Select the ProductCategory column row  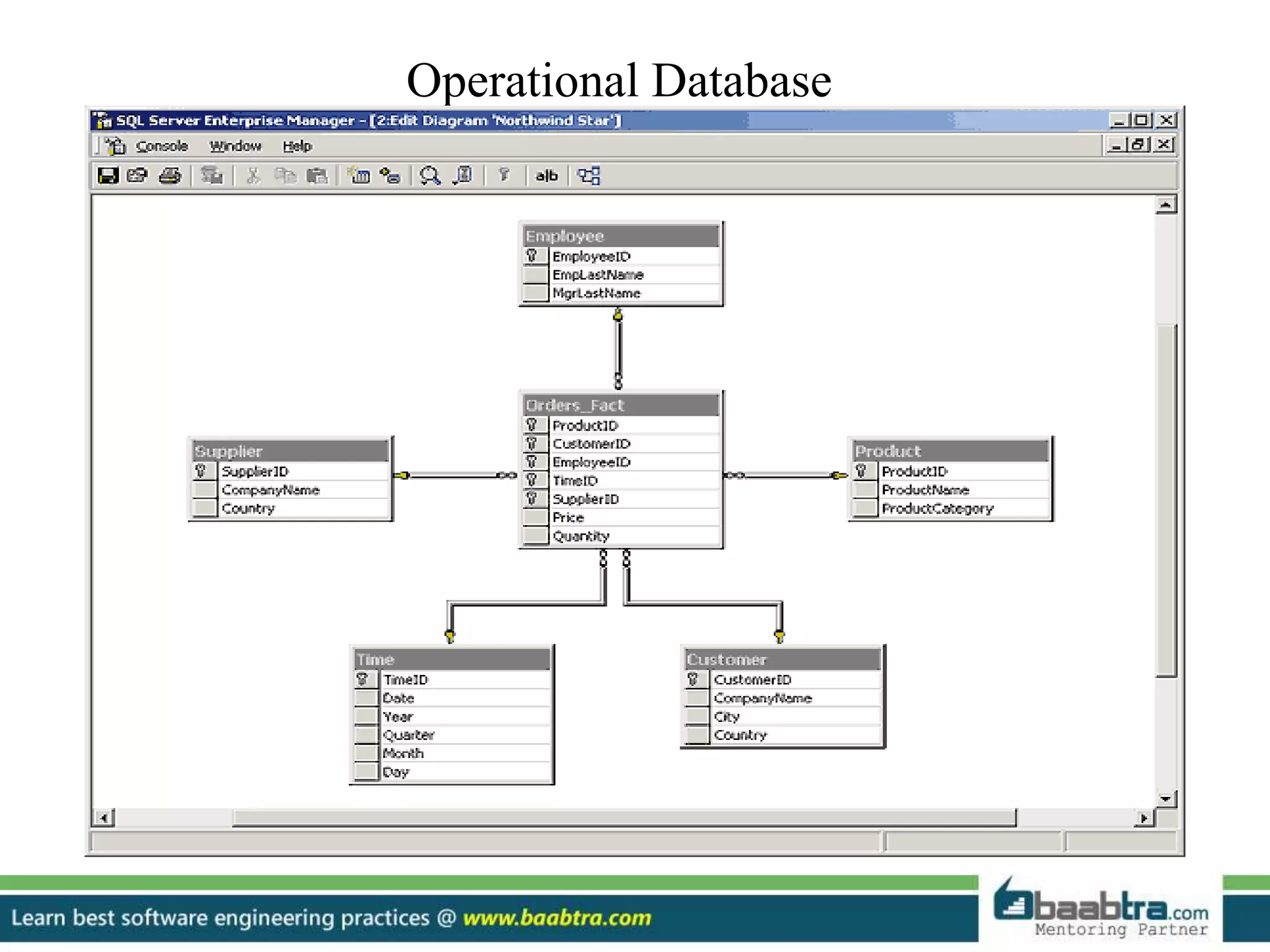point(951,508)
